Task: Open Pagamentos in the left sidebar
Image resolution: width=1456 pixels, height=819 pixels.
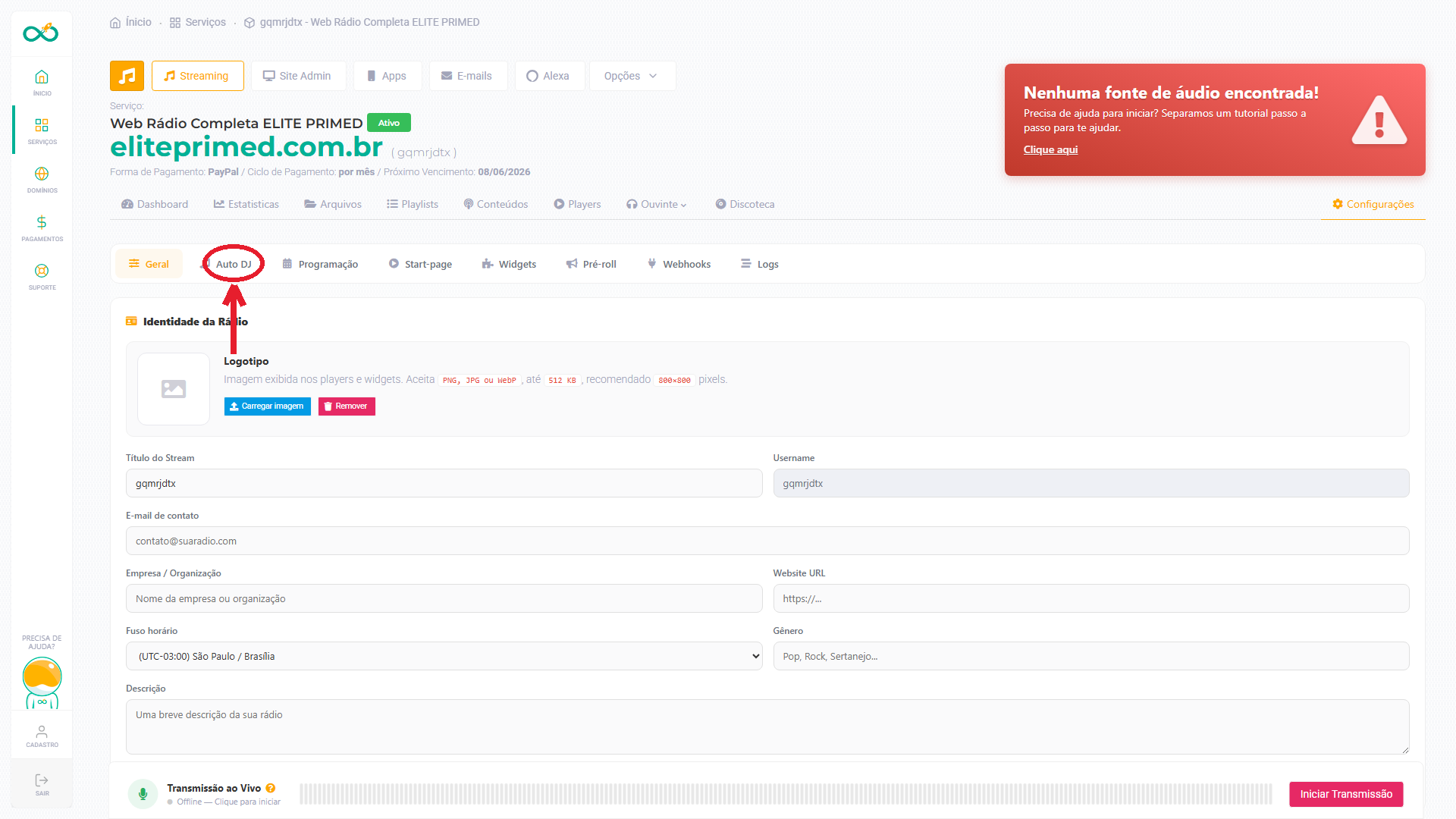Action: click(x=42, y=228)
